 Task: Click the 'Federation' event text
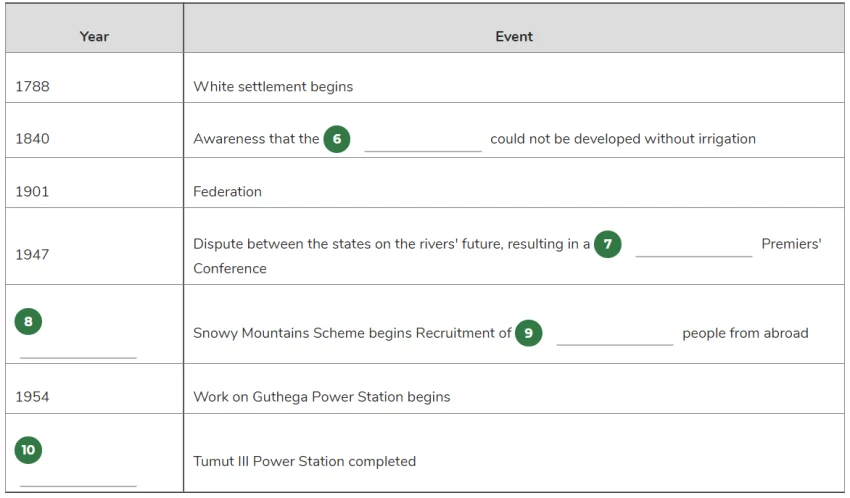point(228,192)
